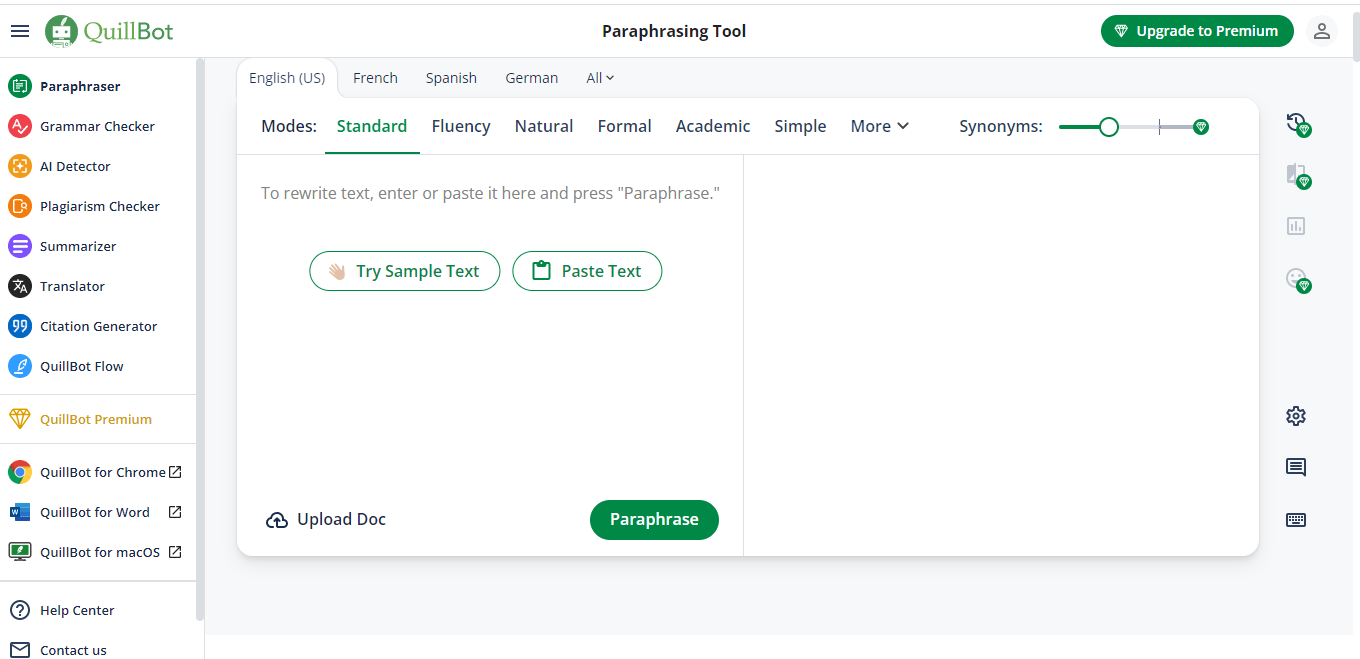This screenshot has height=659, width=1360.
Task: Open Grammar Checker icon in sidebar
Action: point(20,126)
